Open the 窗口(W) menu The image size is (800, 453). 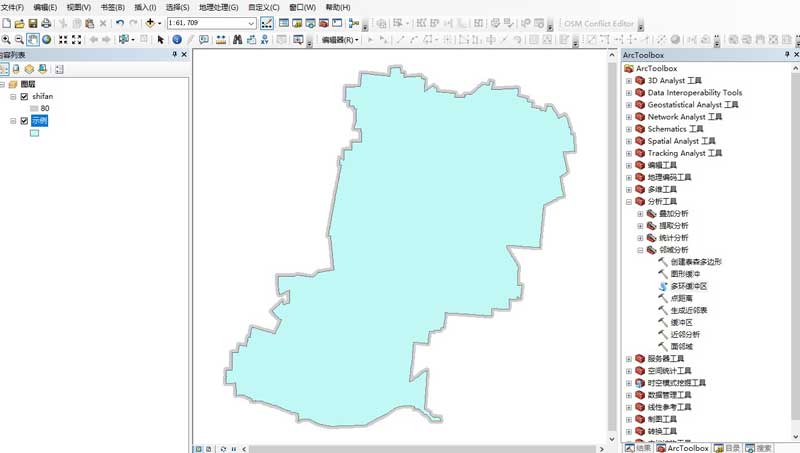(x=303, y=7)
